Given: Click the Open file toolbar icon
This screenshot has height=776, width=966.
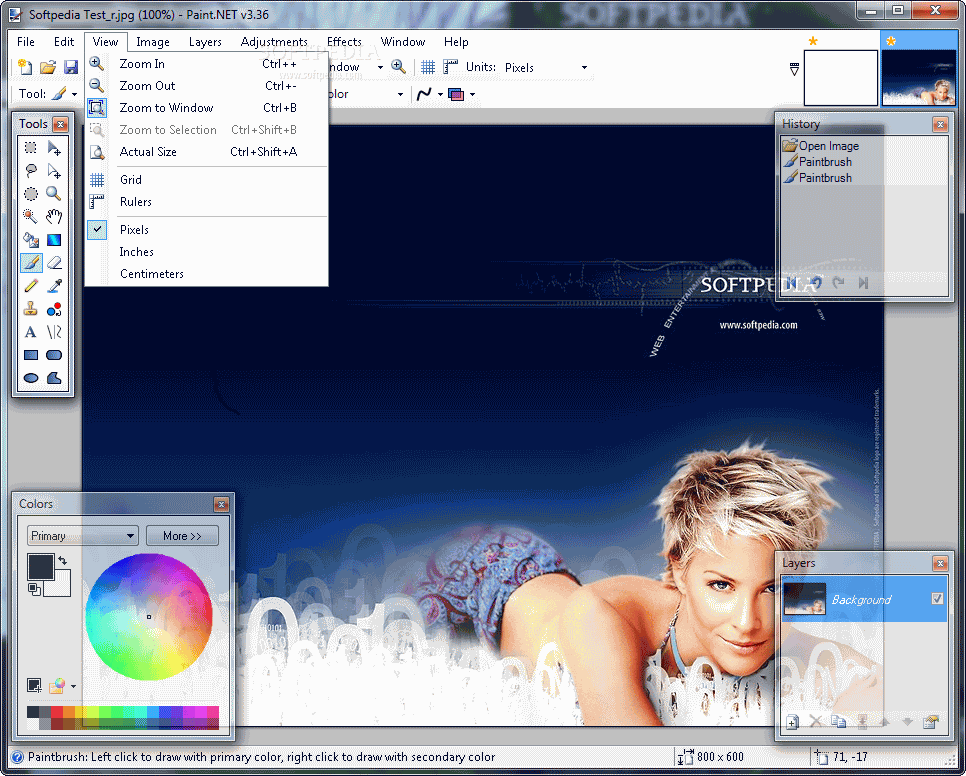Looking at the screenshot, I should point(48,67).
